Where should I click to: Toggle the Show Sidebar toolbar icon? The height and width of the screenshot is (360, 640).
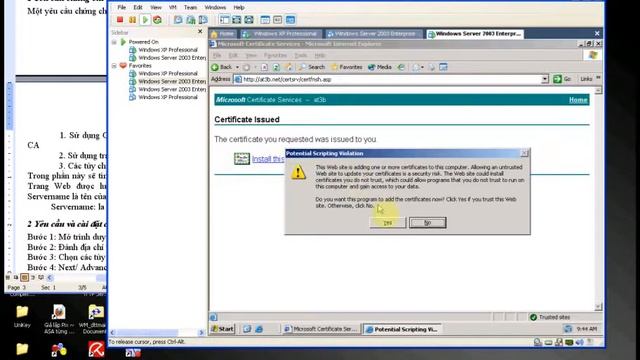[224, 20]
